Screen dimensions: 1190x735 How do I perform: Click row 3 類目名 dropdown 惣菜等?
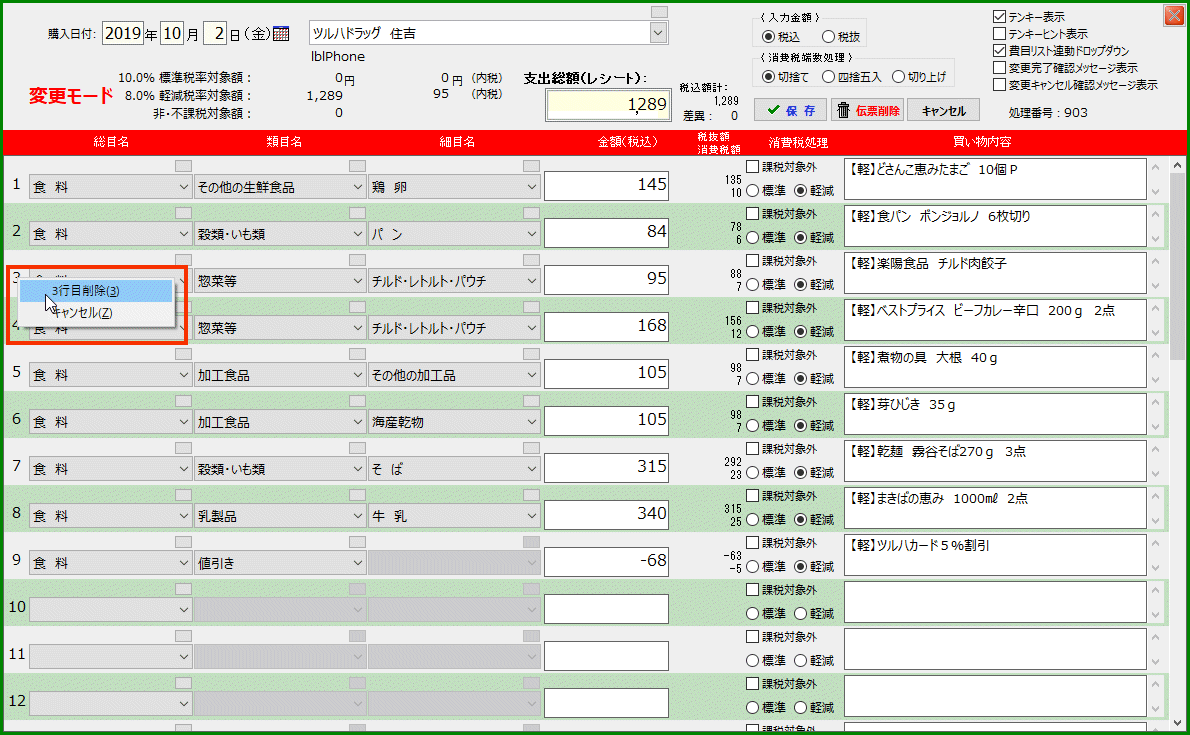tap(279, 281)
